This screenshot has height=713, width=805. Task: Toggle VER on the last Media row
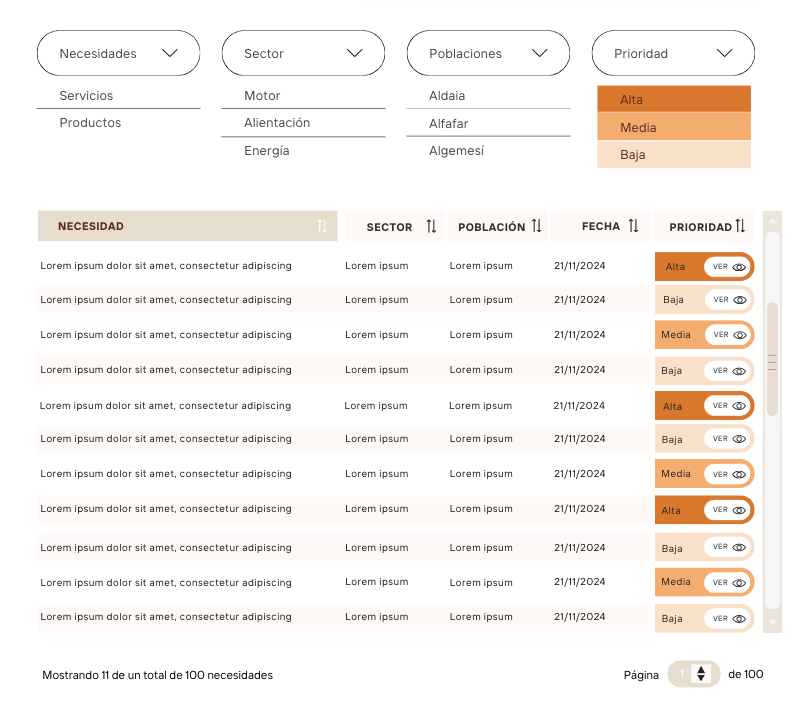(x=728, y=583)
